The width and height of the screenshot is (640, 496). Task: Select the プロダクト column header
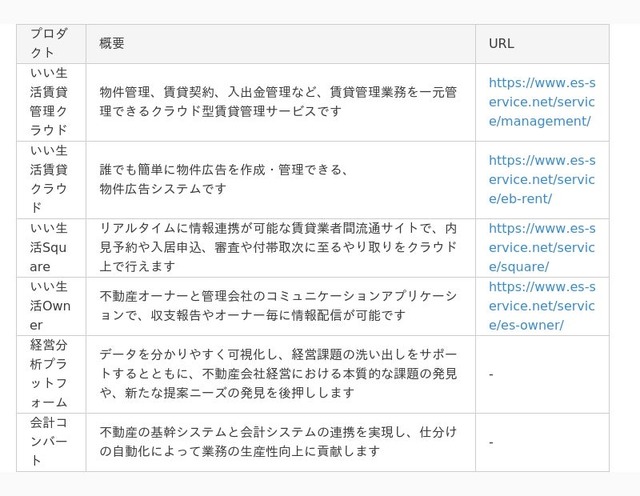[x=51, y=43]
